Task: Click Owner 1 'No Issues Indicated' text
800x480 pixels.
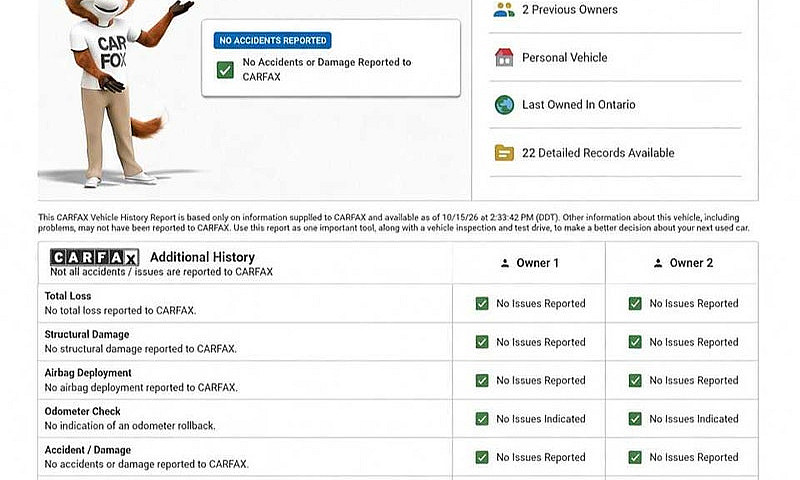Action: point(541,419)
